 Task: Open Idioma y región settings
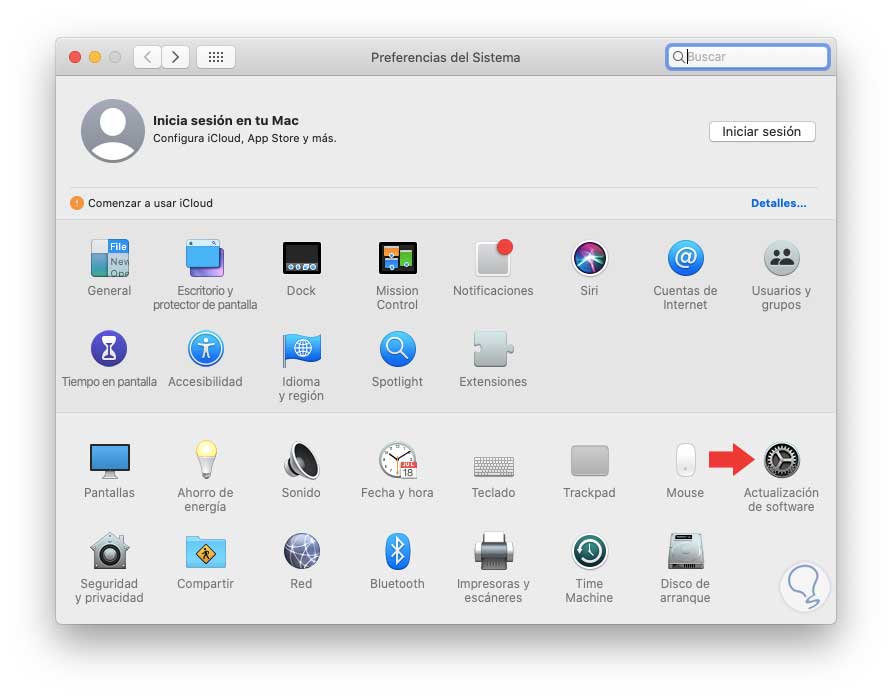point(302,349)
